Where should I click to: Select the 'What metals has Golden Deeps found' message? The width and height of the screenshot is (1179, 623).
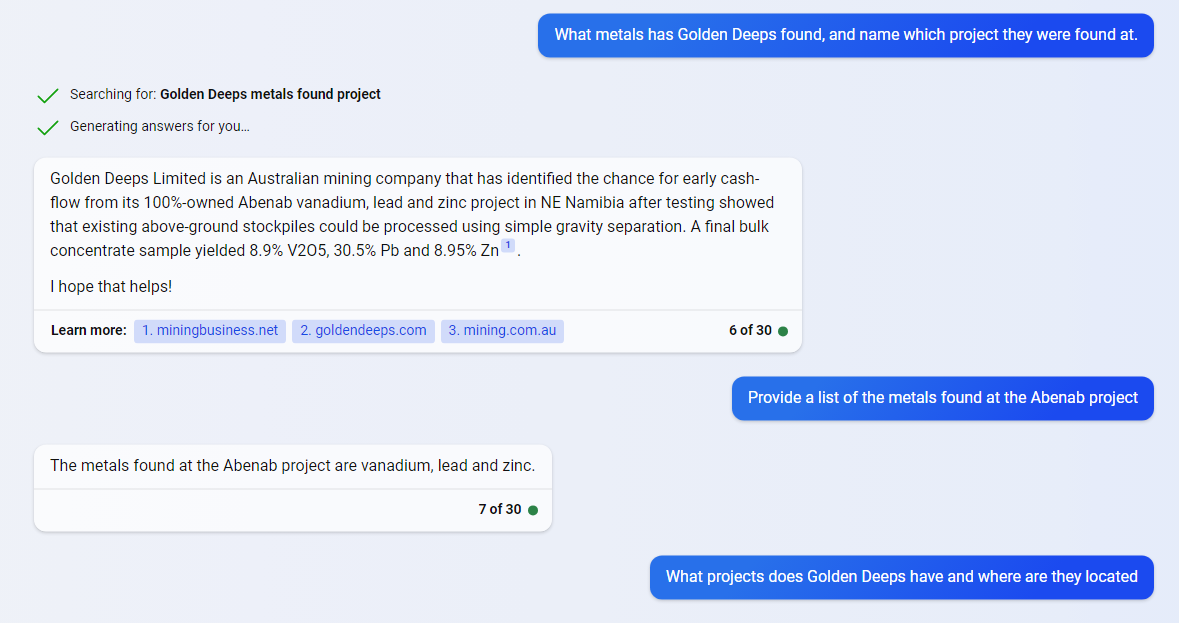tap(845, 35)
